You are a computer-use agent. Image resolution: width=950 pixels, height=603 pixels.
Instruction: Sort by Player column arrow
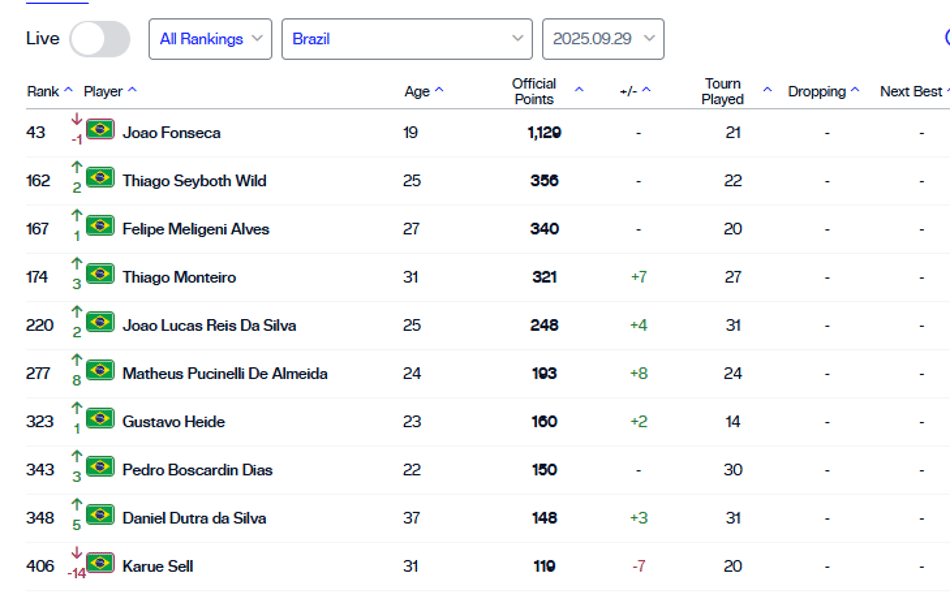133,90
